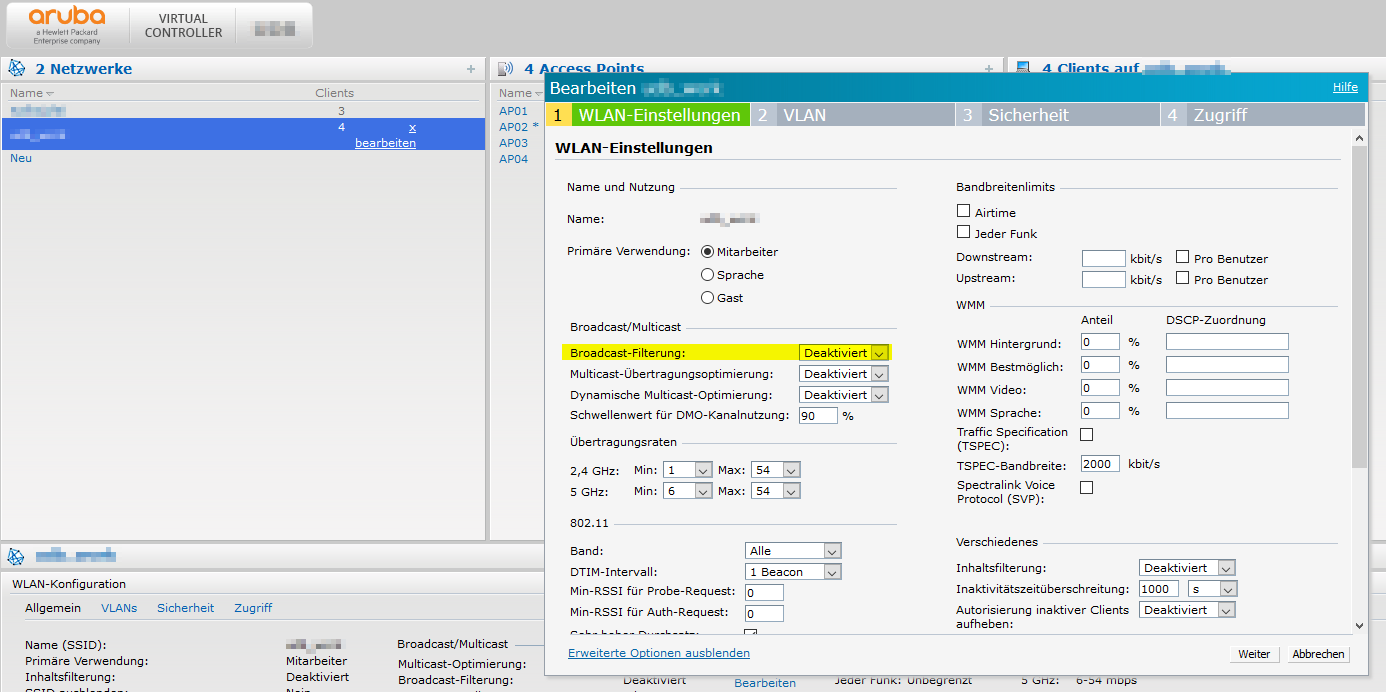Open the 2,4 GHz Max rate dropdown
1386x692 pixels.
click(777, 470)
